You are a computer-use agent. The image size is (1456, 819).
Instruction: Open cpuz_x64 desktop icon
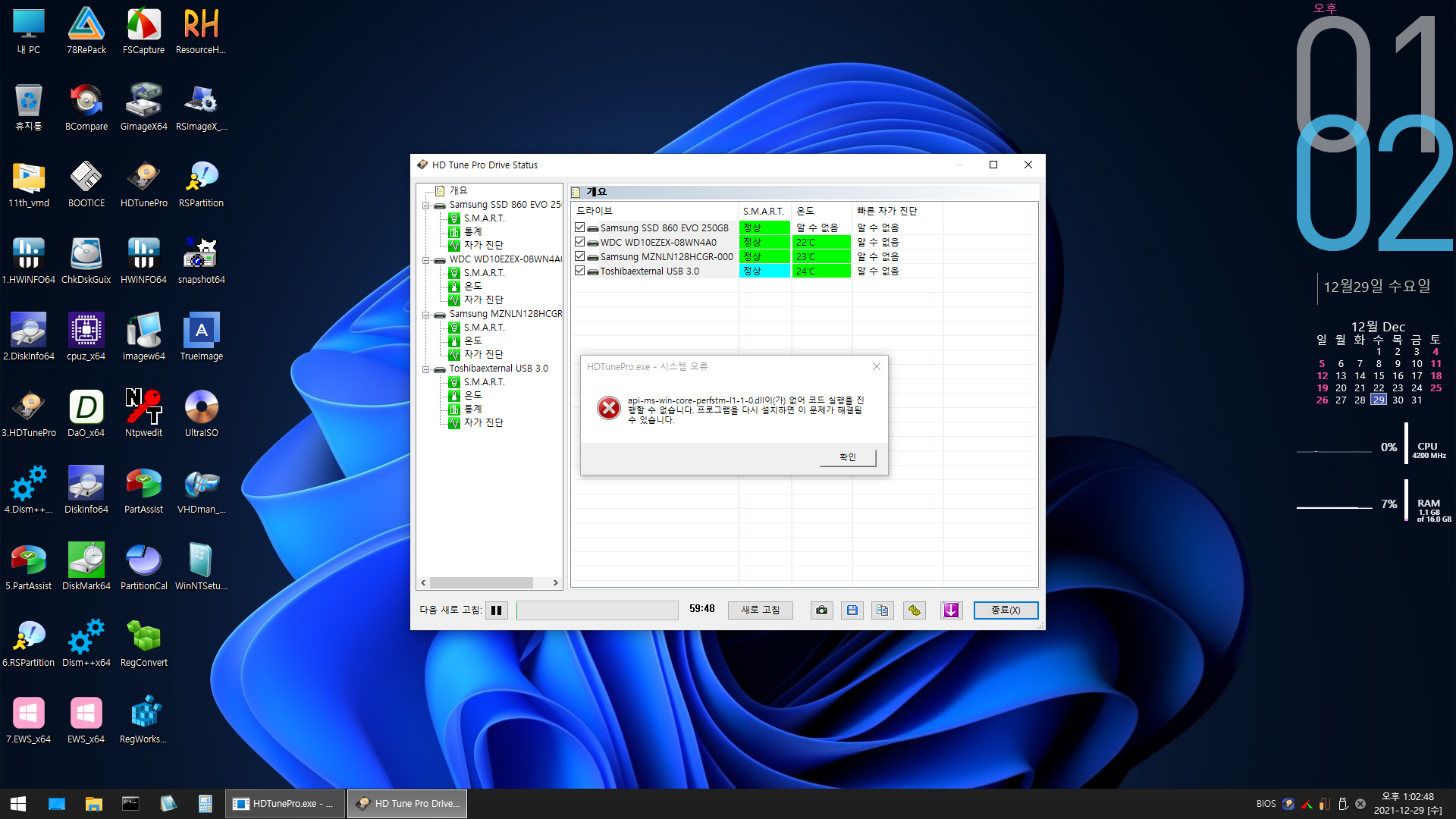point(86,337)
